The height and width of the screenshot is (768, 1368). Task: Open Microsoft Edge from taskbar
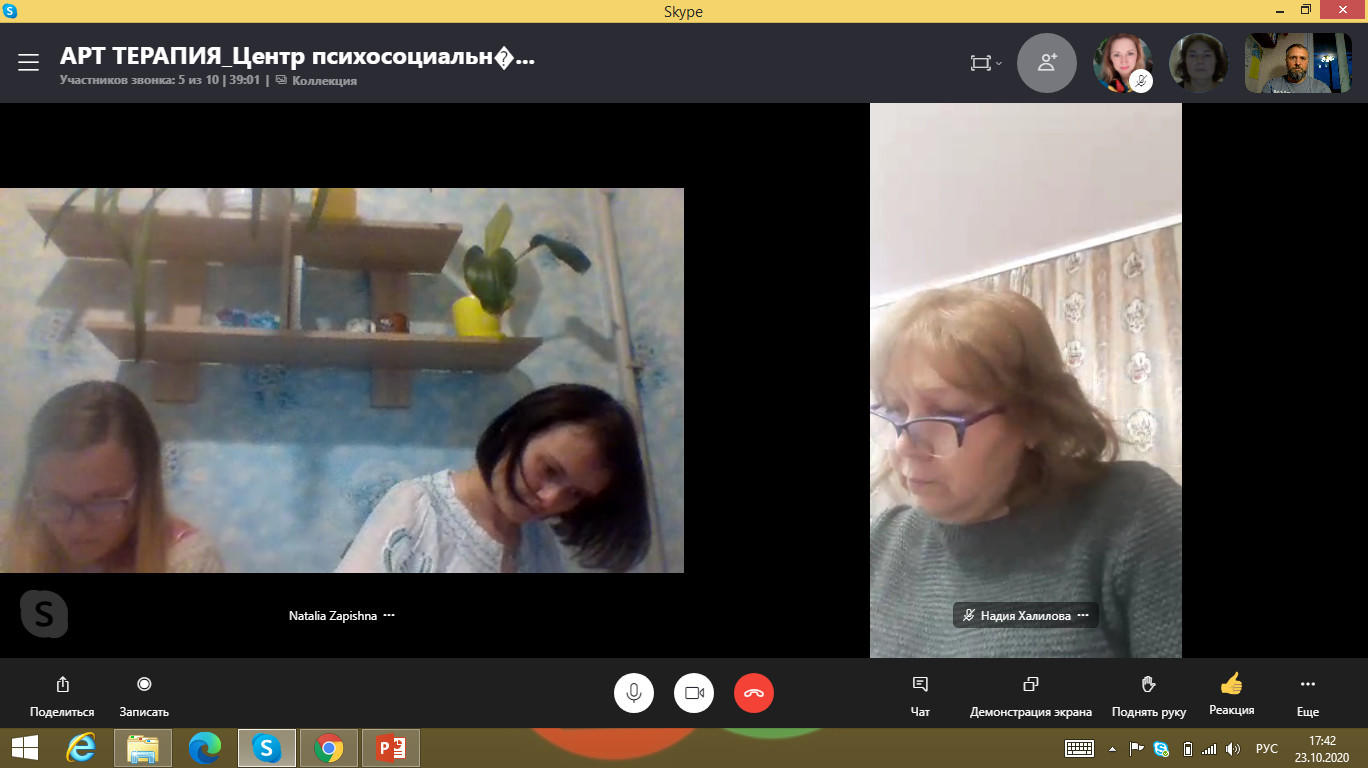click(x=205, y=748)
